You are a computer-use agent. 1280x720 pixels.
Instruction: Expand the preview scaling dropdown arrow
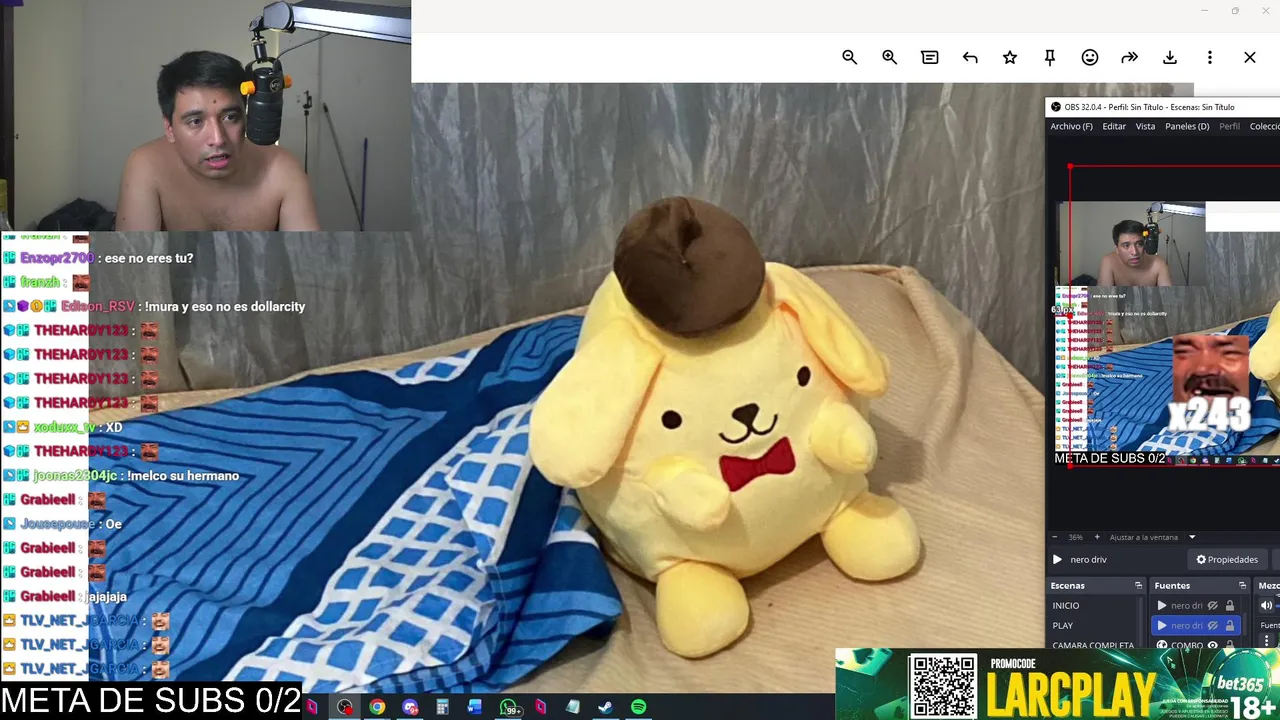click(x=1192, y=537)
